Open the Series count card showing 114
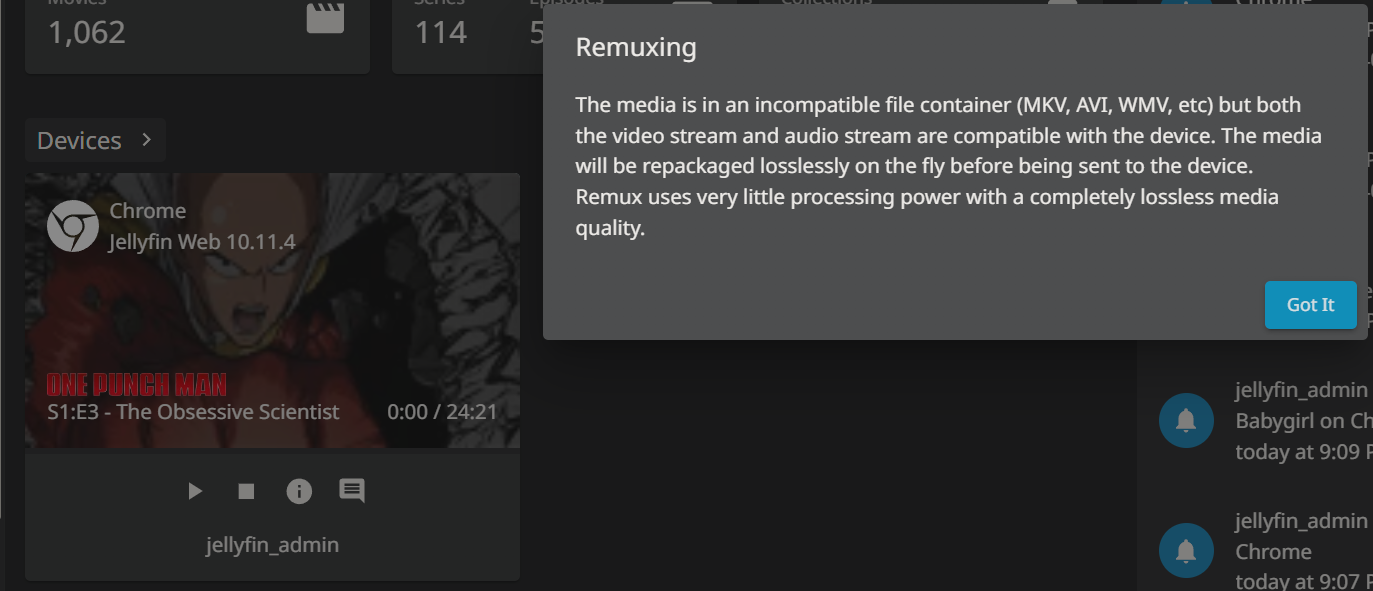The width and height of the screenshot is (1373, 591). pos(441,33)
